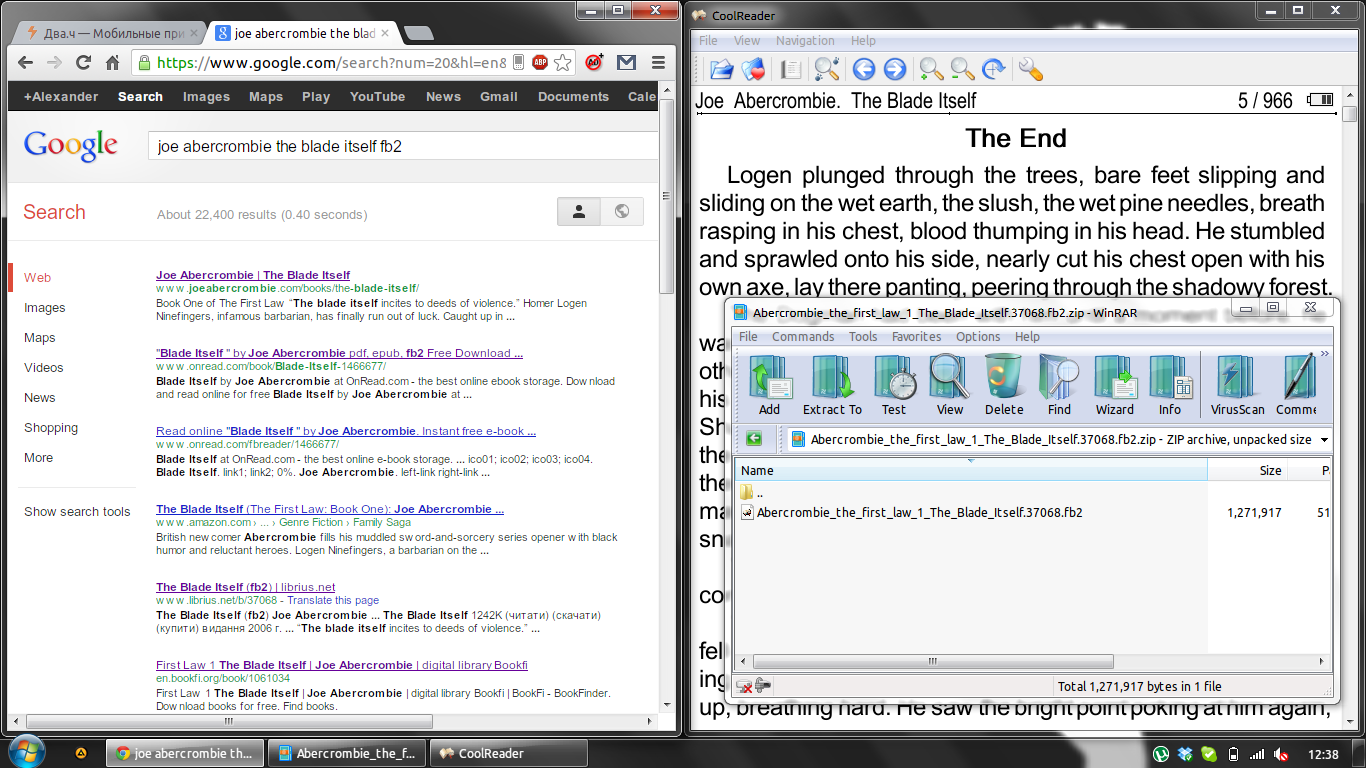Click WinRAR Size column header
The height and width of the screenshot is (768, 1366).
point(1248,470)
